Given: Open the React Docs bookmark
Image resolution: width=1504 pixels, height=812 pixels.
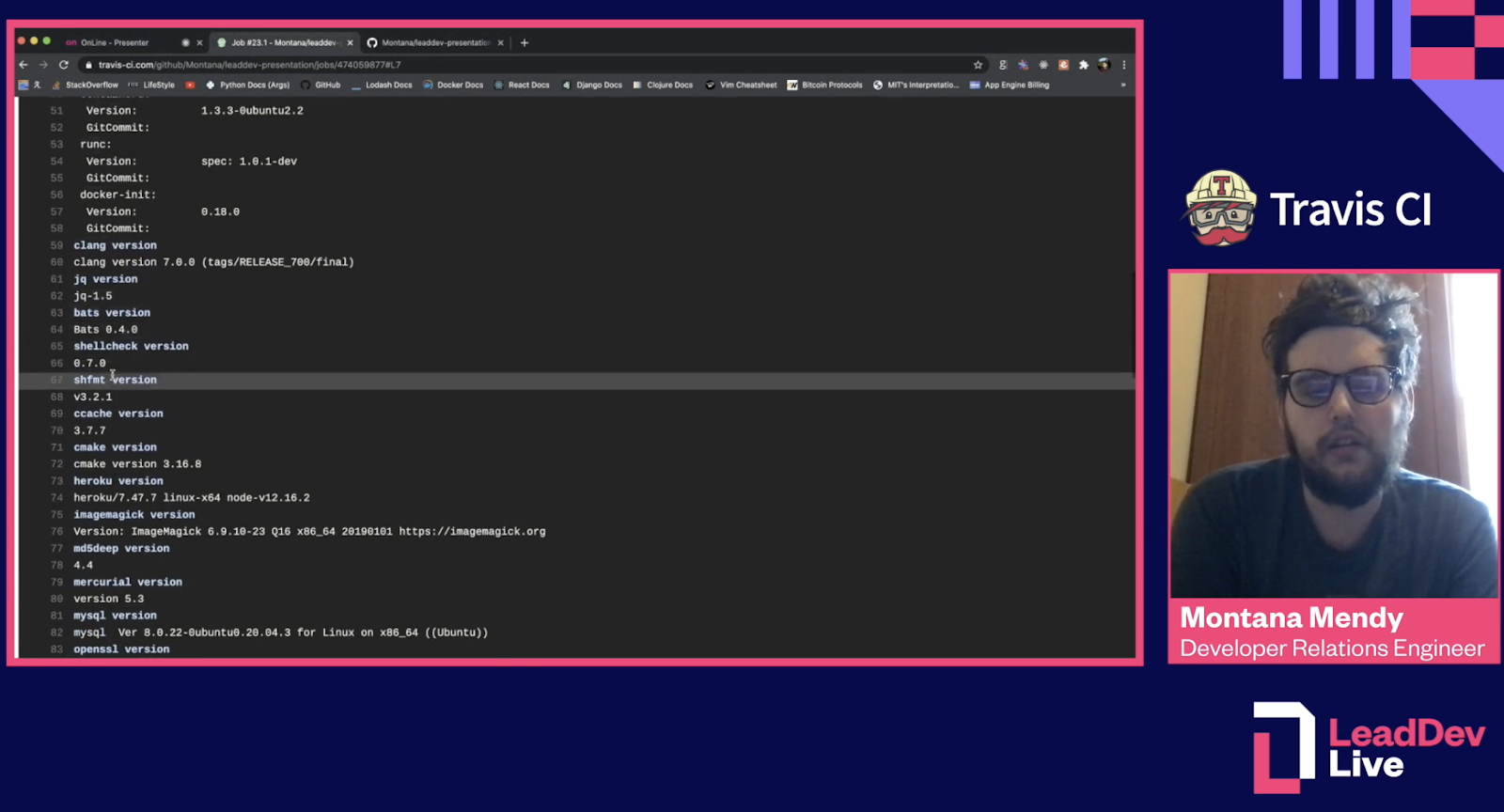Looking at the screenshot, I should point(522,85).
